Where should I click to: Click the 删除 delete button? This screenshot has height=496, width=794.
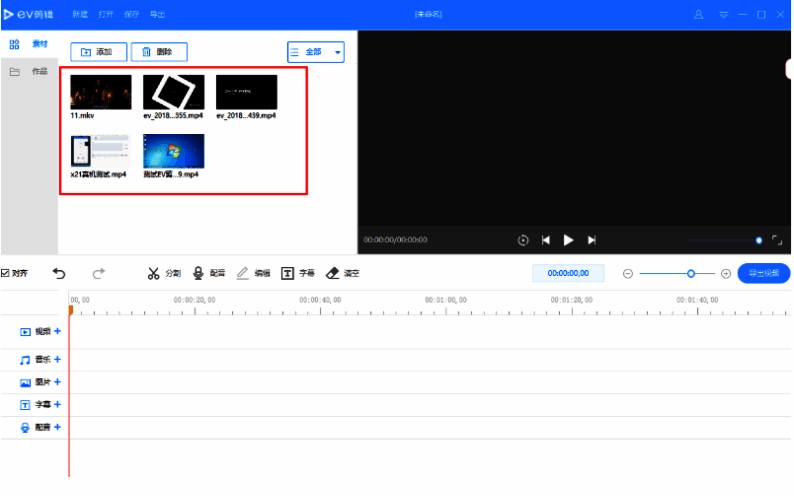(x=159, y=52)
